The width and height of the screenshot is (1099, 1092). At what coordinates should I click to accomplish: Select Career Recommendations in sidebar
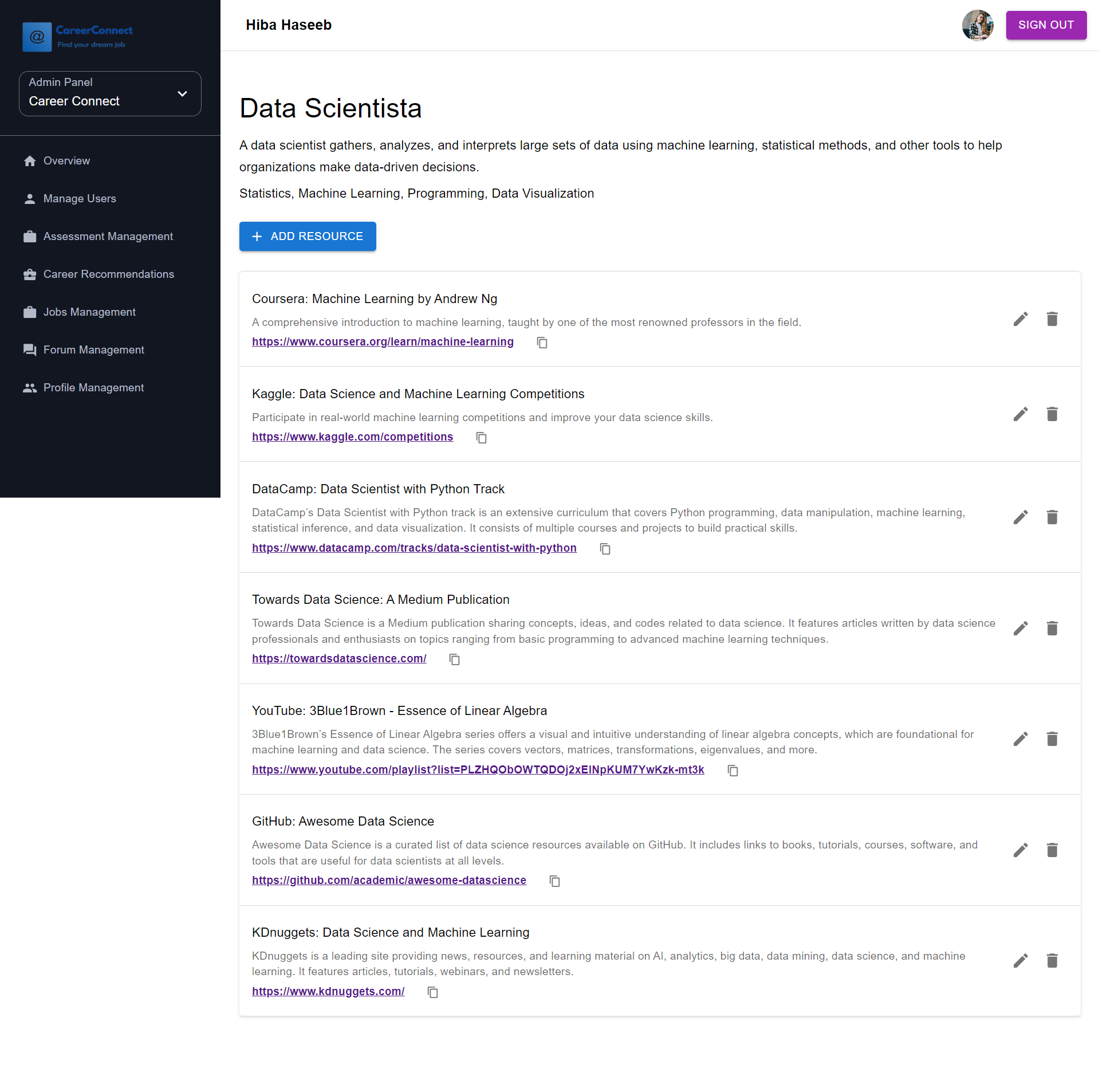coord(110,274)
